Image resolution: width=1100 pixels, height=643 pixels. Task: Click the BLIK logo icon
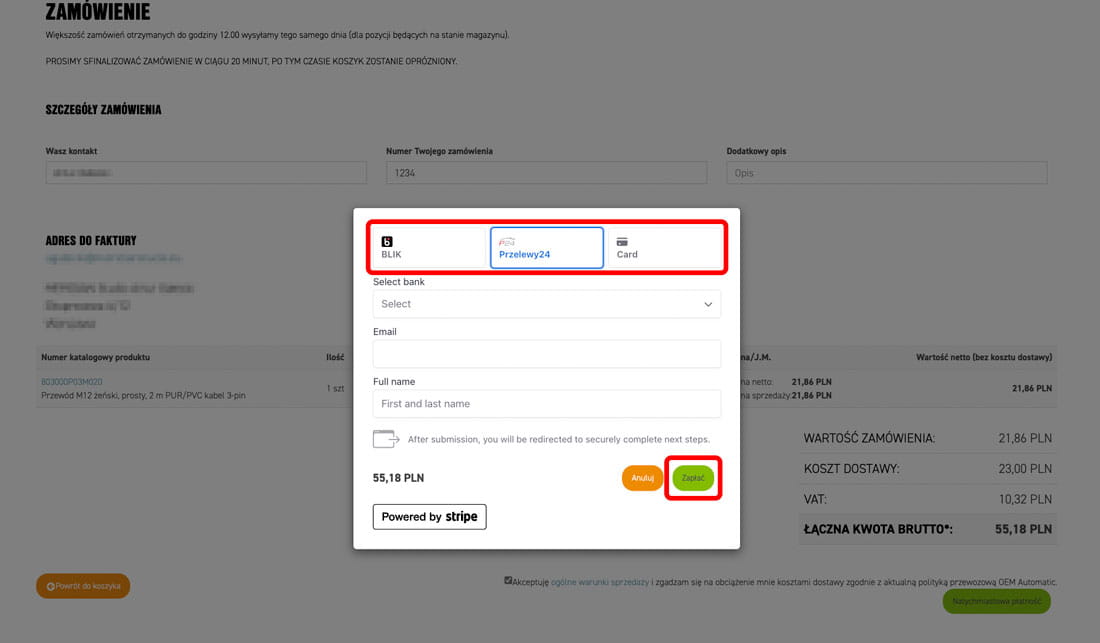pyautogui.click(x=387, y=241)
